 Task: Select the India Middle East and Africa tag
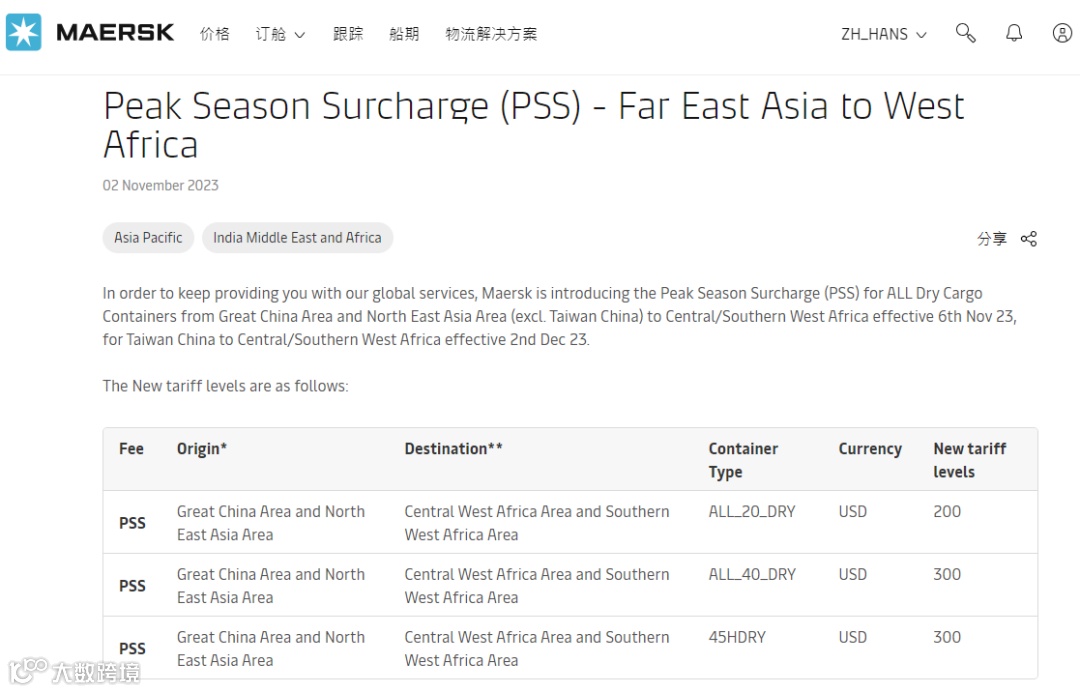click(297, 238)
